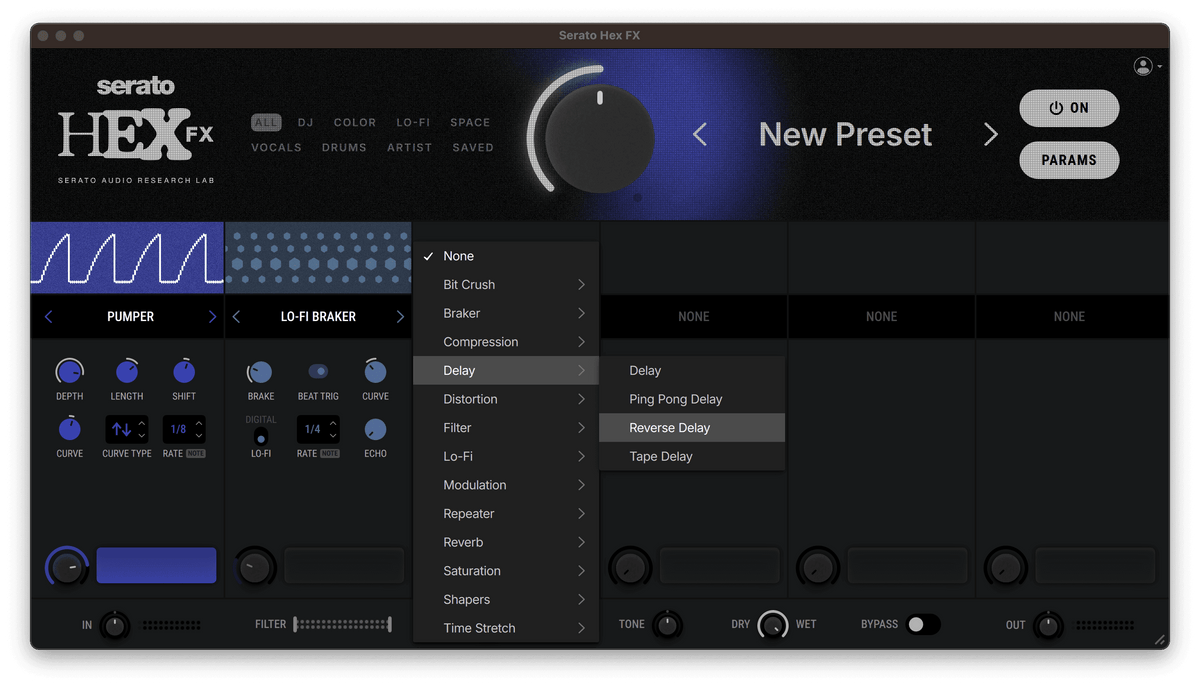Filter presets by COLOR

(x=355, y=122)
